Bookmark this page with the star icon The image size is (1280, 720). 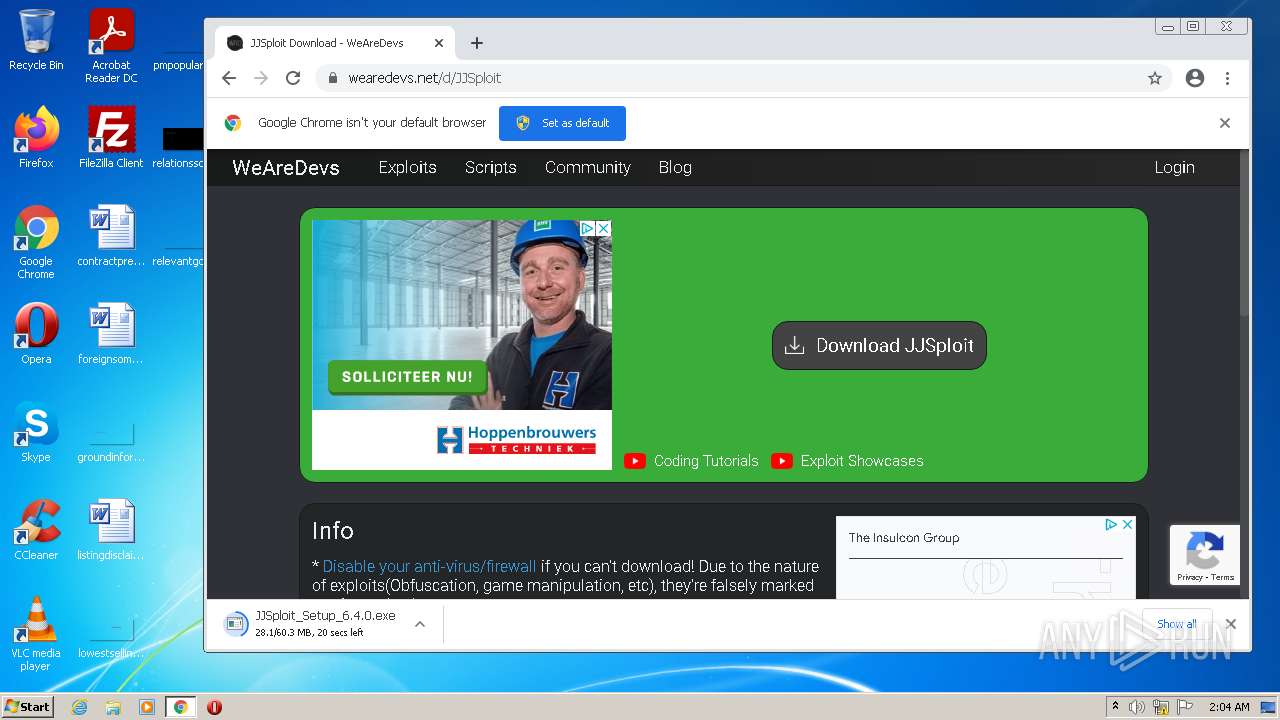(x=1155, y=78)
